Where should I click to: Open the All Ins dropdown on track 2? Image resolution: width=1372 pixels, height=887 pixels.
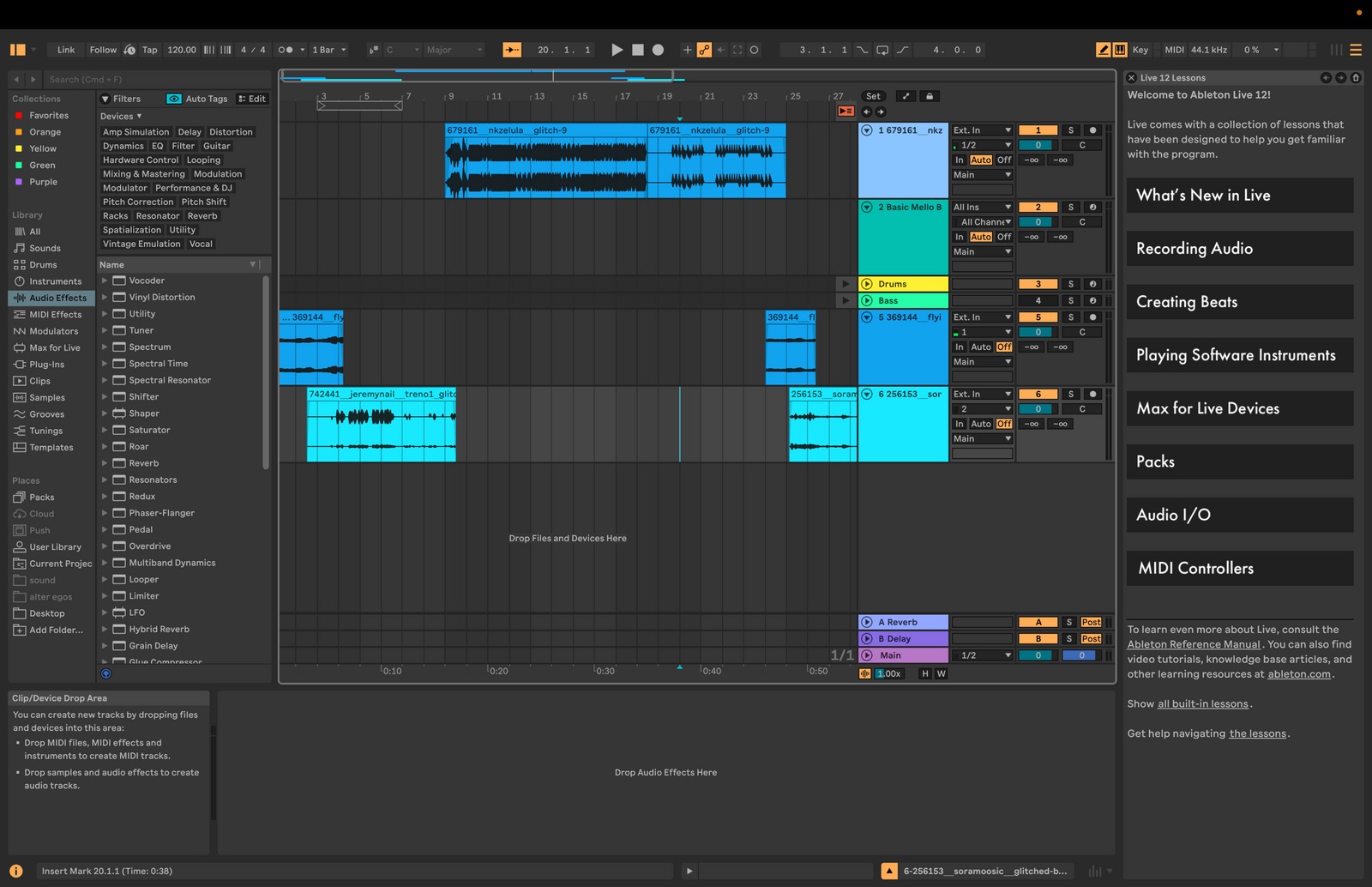click(982, 207)
